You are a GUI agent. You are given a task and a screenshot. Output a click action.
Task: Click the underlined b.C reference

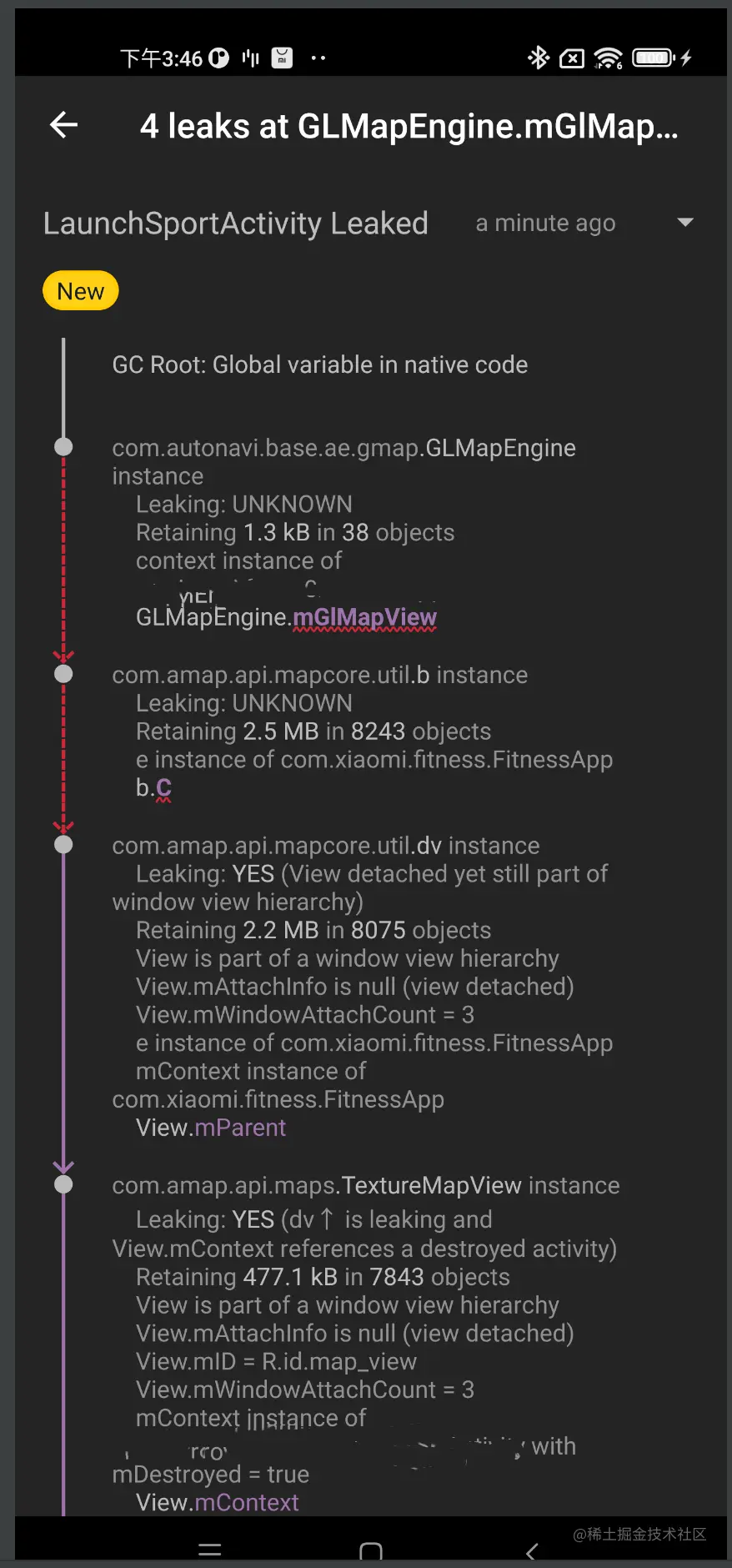click(163, 788)
